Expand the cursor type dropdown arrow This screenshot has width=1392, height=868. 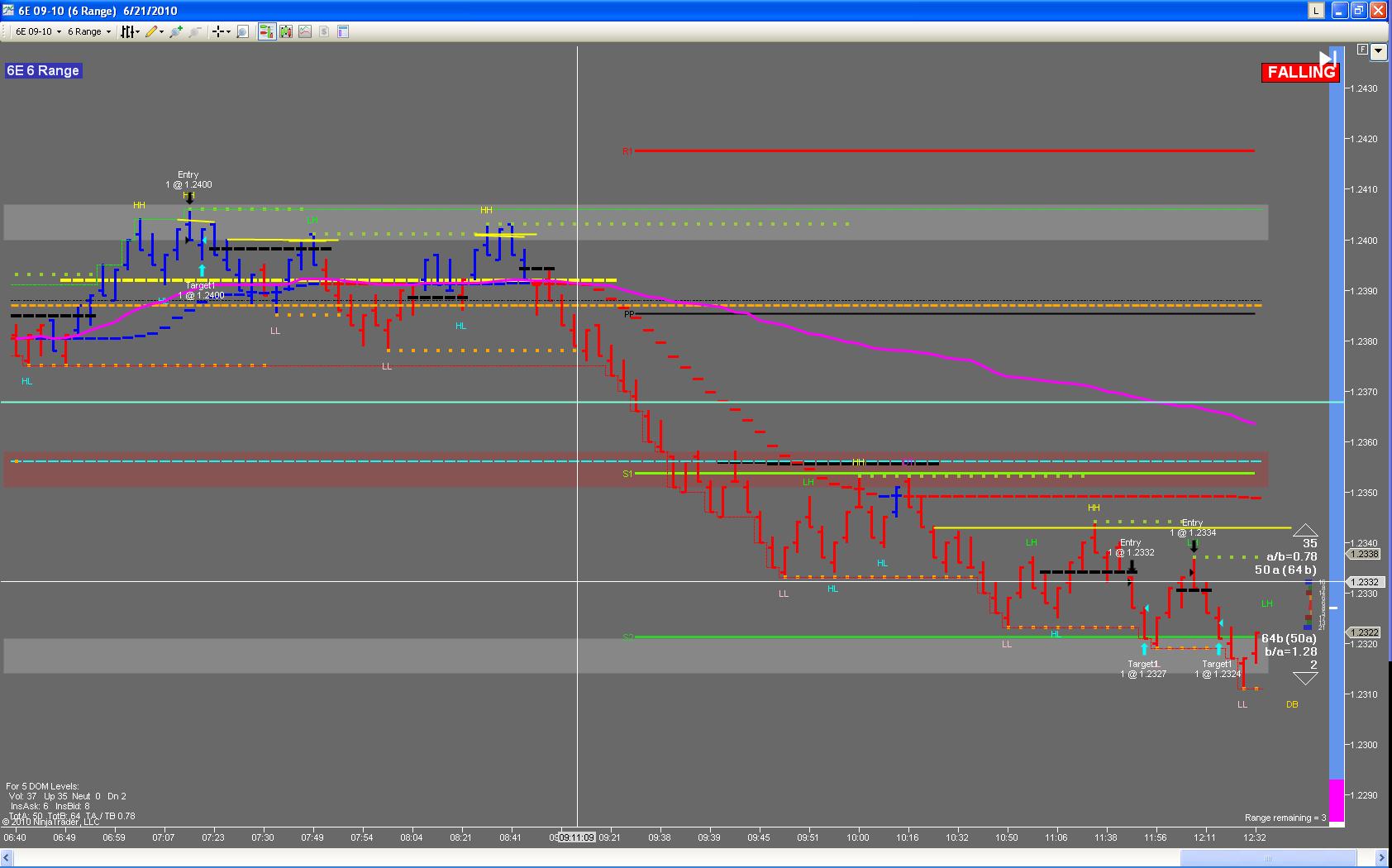point(228,31)
